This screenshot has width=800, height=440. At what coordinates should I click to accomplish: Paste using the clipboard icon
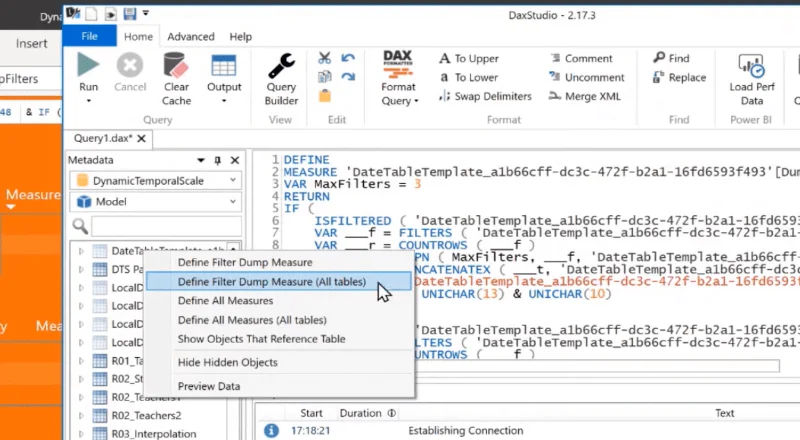coord(324,95)
